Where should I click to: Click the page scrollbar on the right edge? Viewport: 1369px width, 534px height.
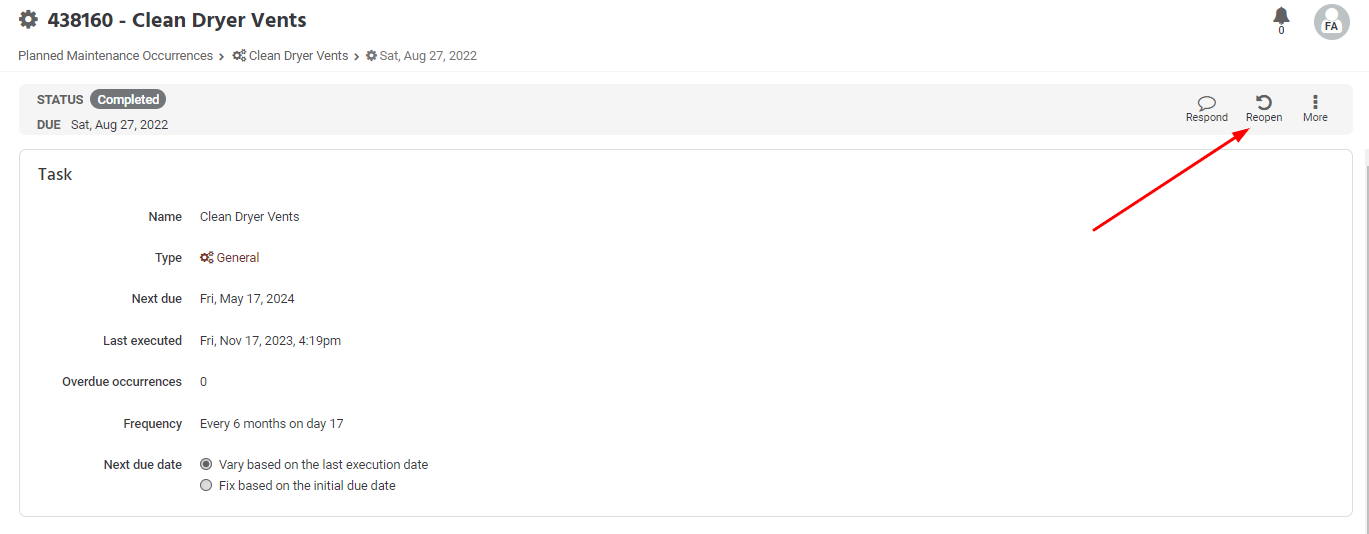click(1364, 340)
